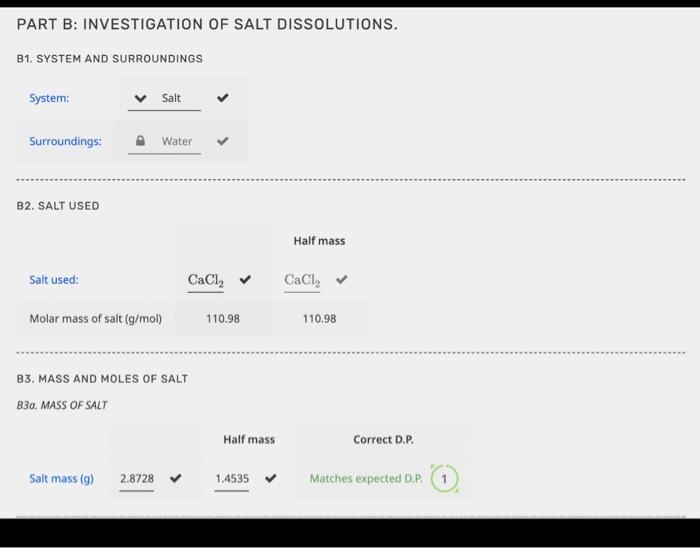Open the System dropdown showing Salt

164,98
